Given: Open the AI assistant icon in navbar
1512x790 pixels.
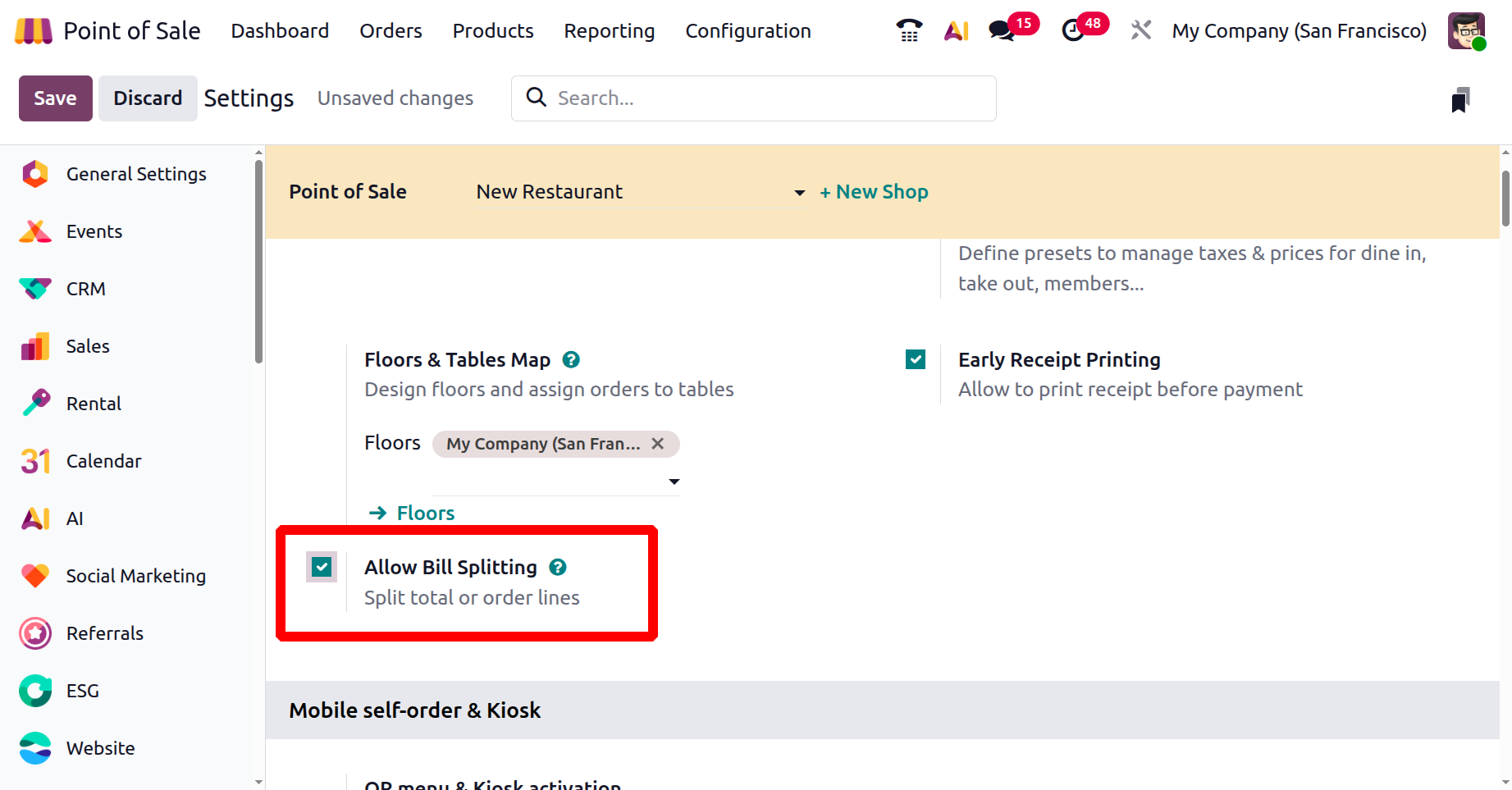Looking at the screenshot, I should coord(956,31).
